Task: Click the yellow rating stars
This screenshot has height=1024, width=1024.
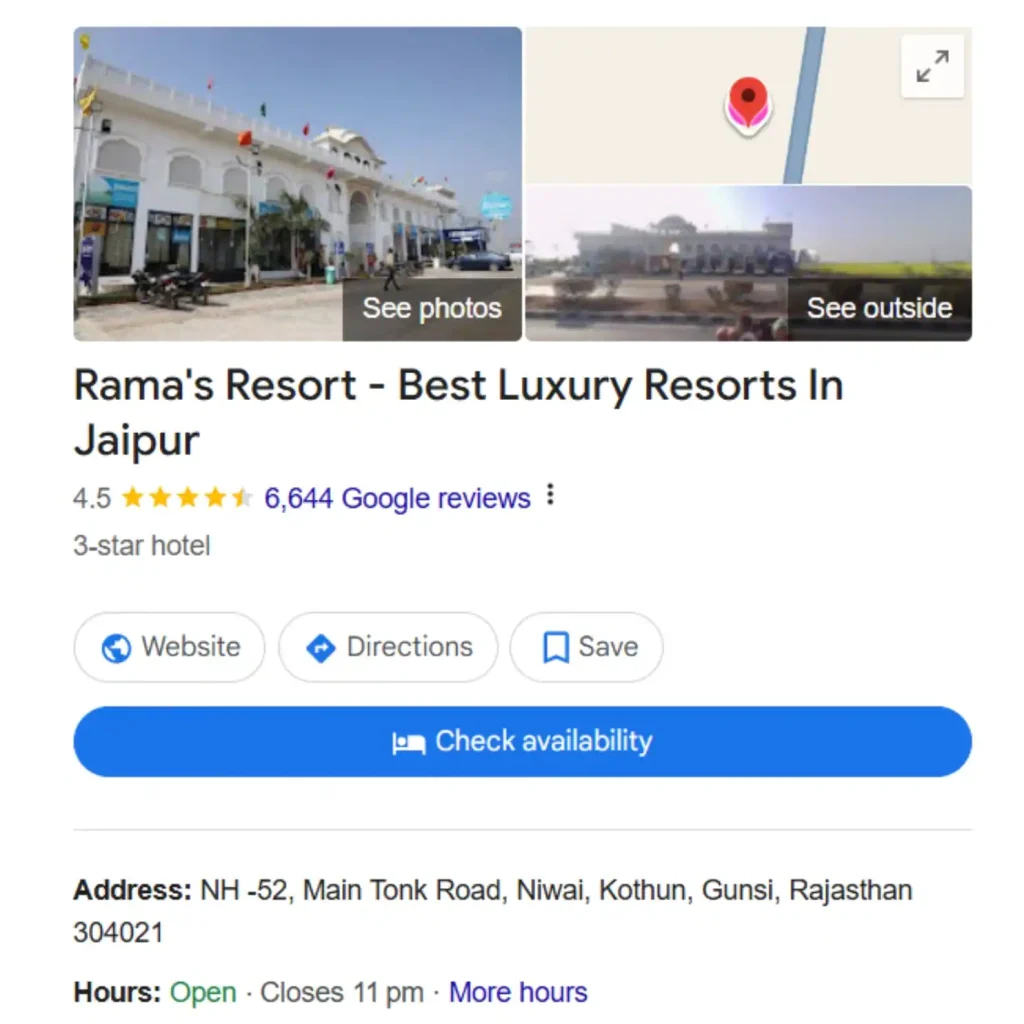Action: click(187, 498)
